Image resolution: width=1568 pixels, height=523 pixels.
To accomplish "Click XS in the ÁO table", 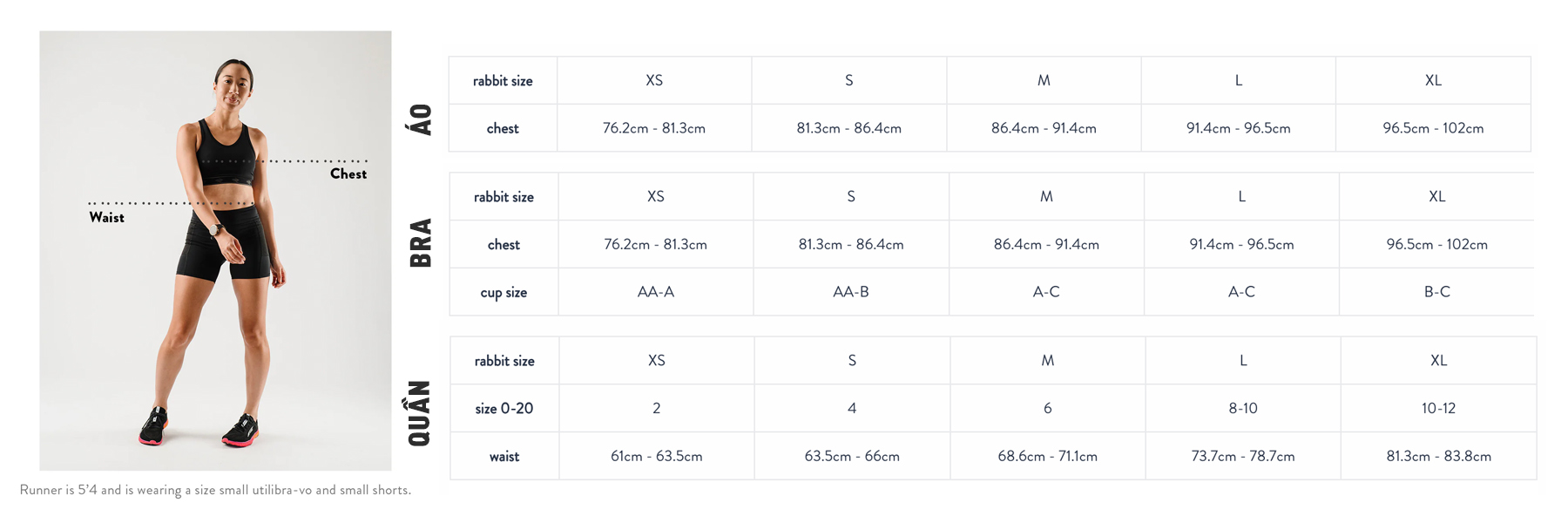I will [654, 80].
